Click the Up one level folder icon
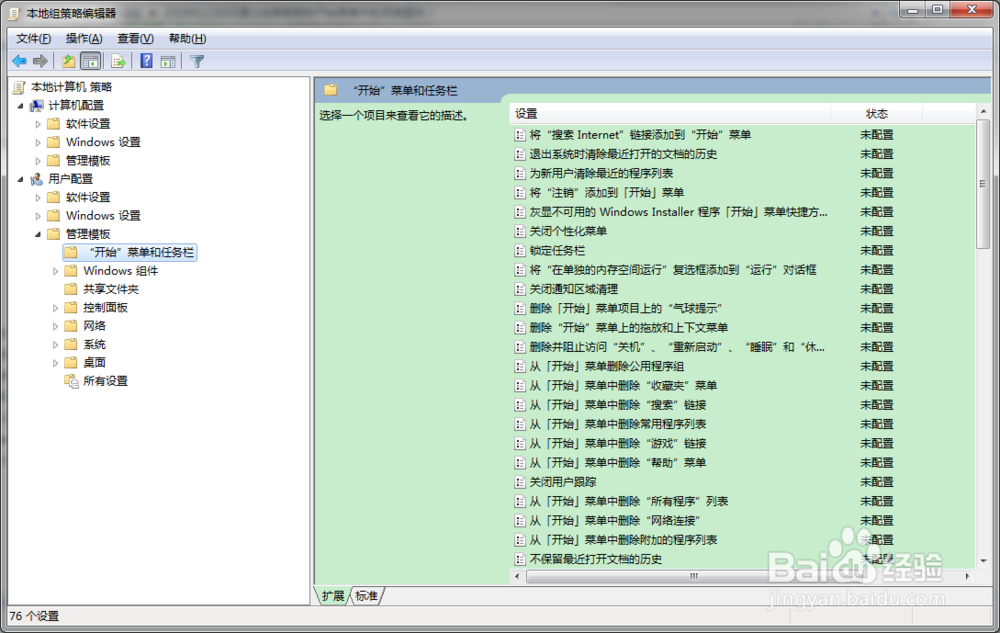 pyautogui.click(x=68, y=61)
